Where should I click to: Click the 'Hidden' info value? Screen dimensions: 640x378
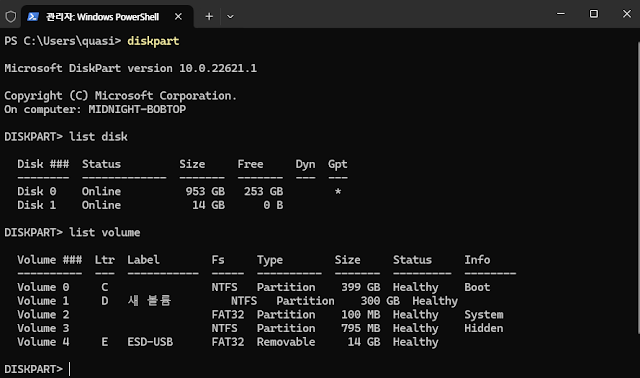coord(484,328)
